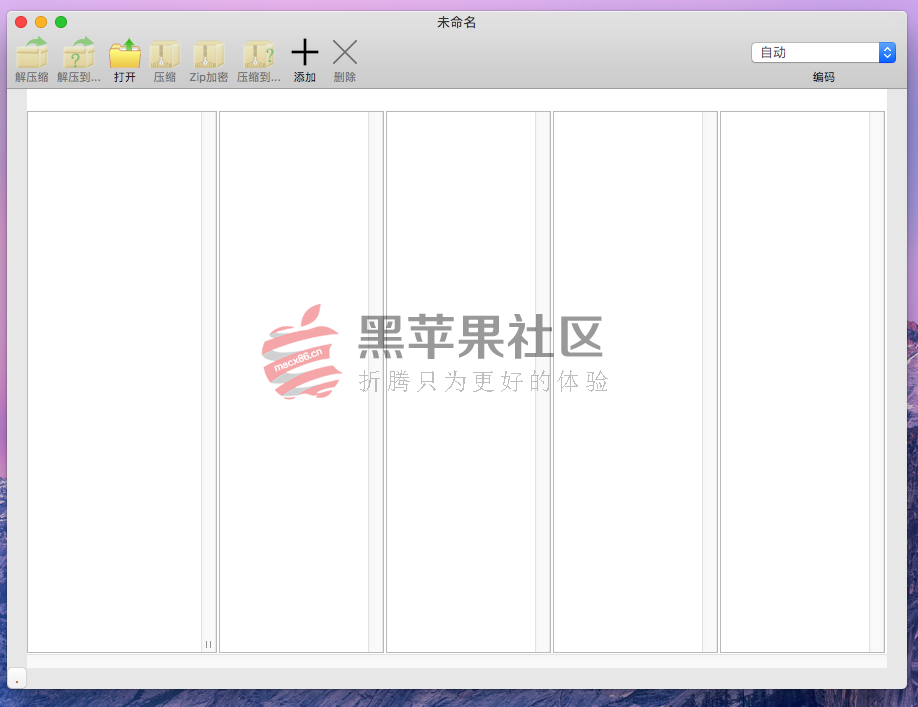918x707 pixels.
Task: Add files with the 添加 plus icon
Action: (x=305, y=53)
